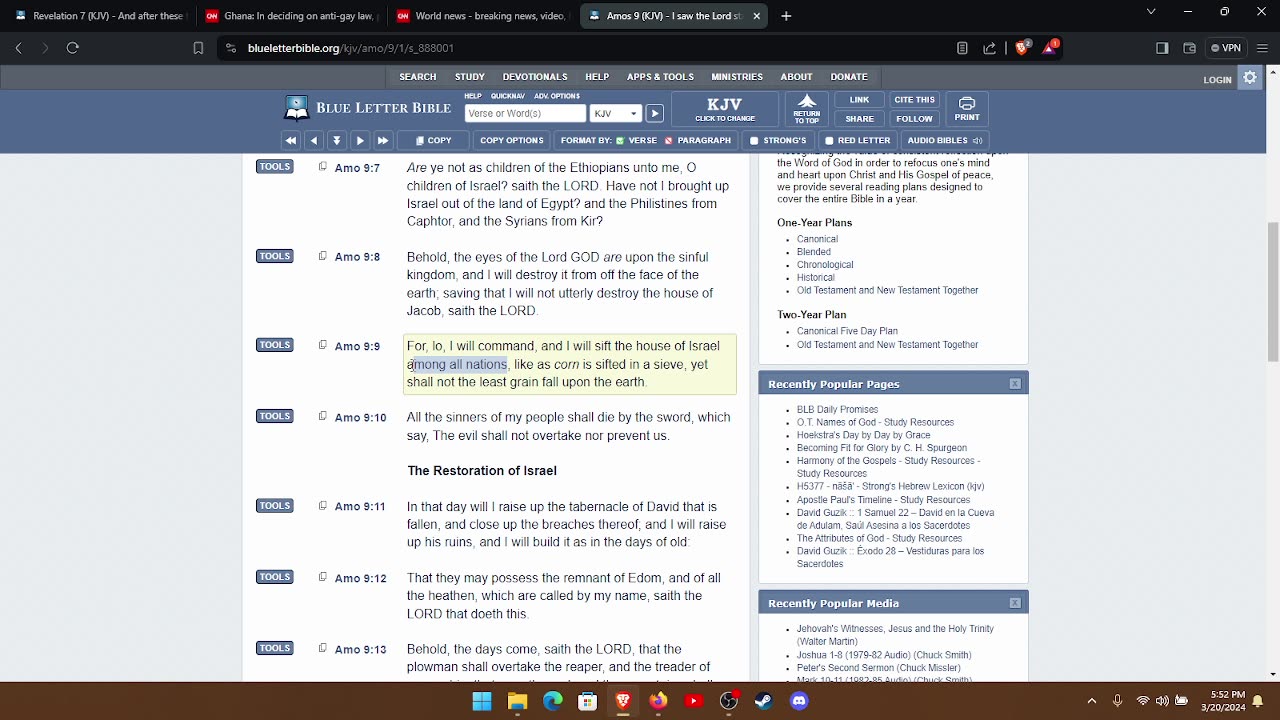
Task: Open Brave Shields lion icon
Action: tap(1022, 47)
